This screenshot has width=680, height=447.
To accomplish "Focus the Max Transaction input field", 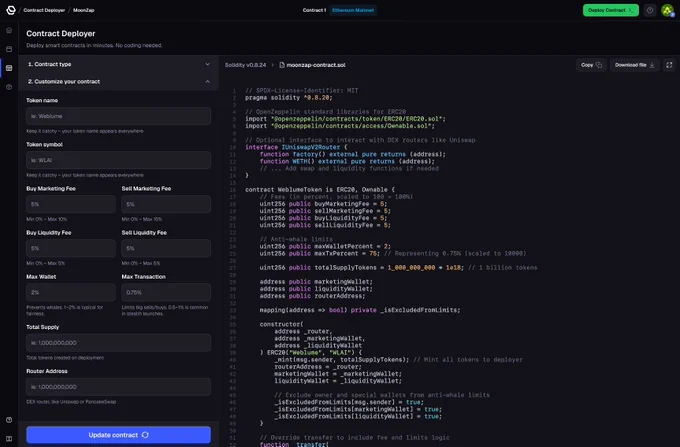I will pyautogui.click(x=166, y=293).
